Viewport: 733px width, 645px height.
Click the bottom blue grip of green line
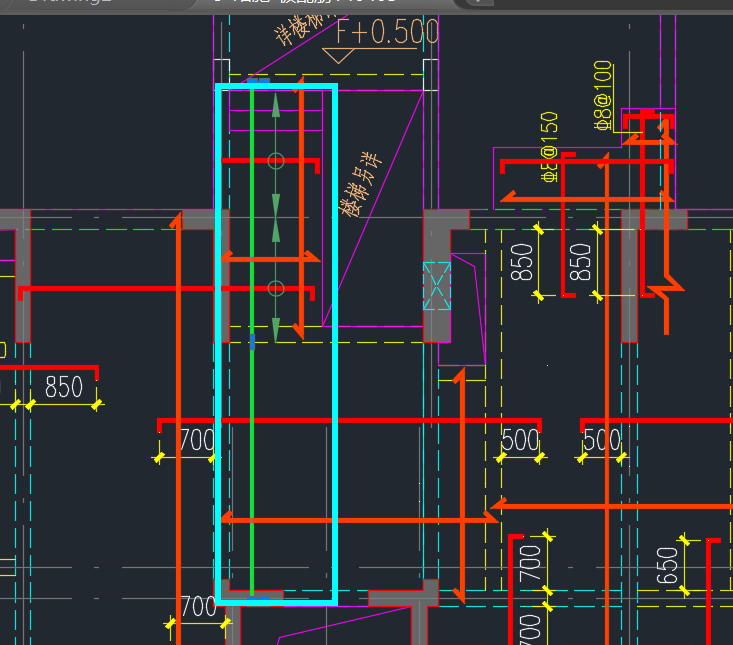click(x=258, y=598)
